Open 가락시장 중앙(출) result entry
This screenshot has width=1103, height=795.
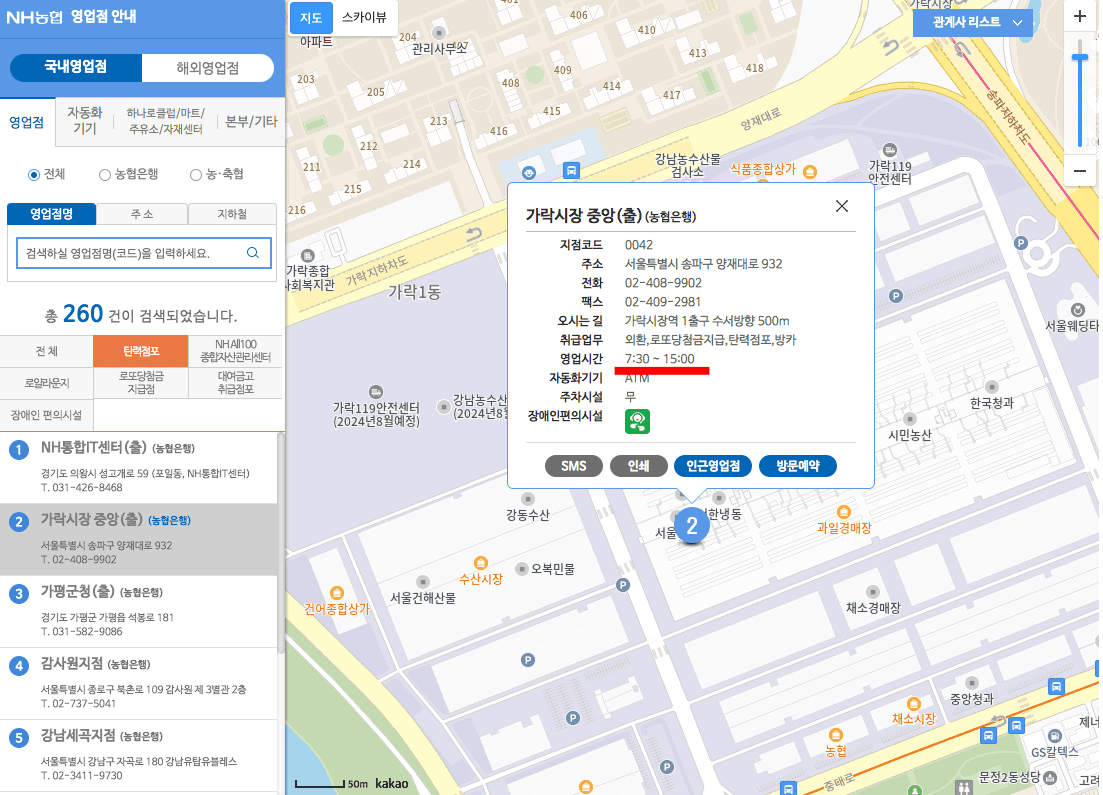139,540
